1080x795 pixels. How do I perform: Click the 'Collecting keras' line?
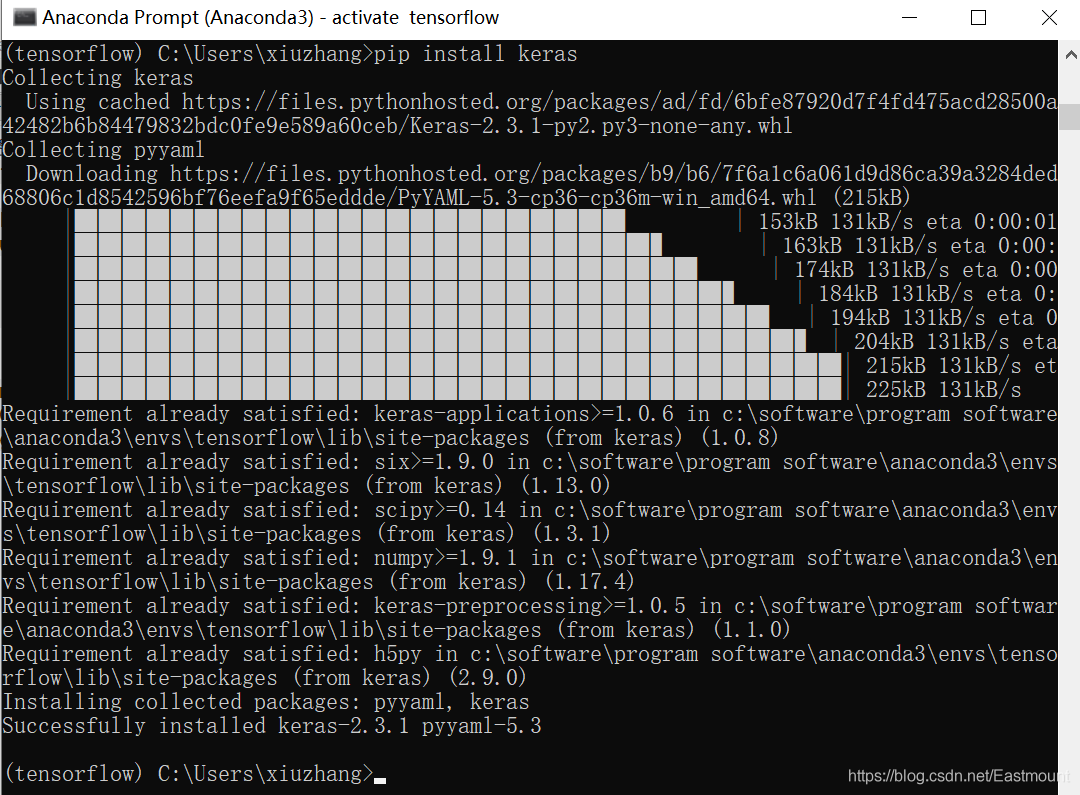coord(98,78)
